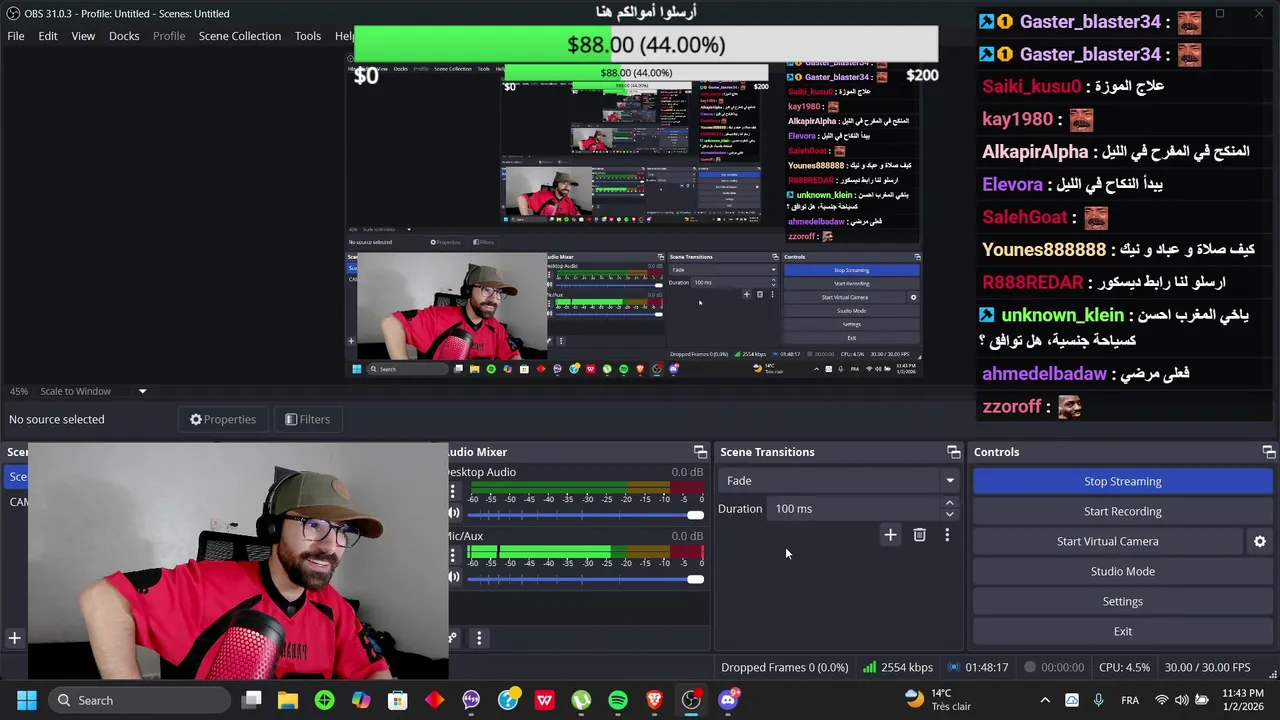Click CPU: 4.5% status text
Image resolution: width=1280 pixels, height=720 pixels.
tap(1124, 667)
